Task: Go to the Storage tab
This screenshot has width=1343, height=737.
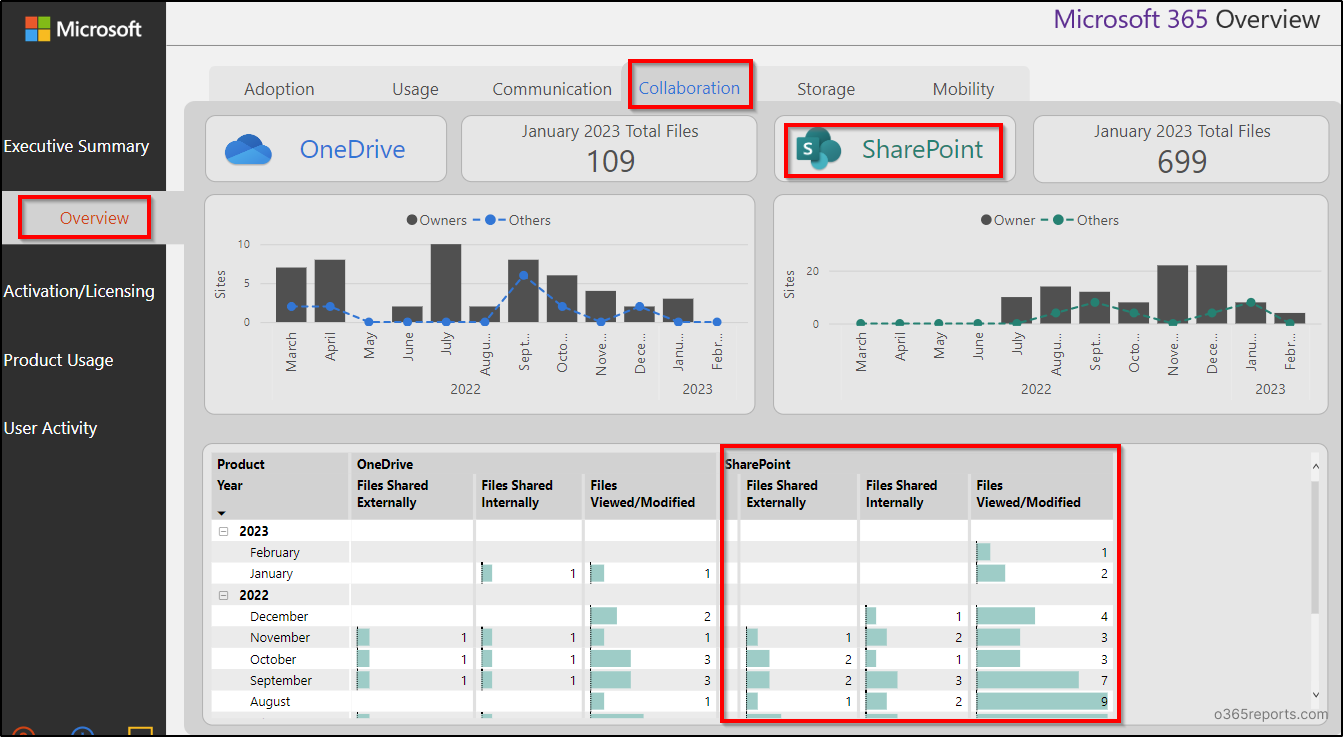Action: pyautogui.click(x=826, y=89)
